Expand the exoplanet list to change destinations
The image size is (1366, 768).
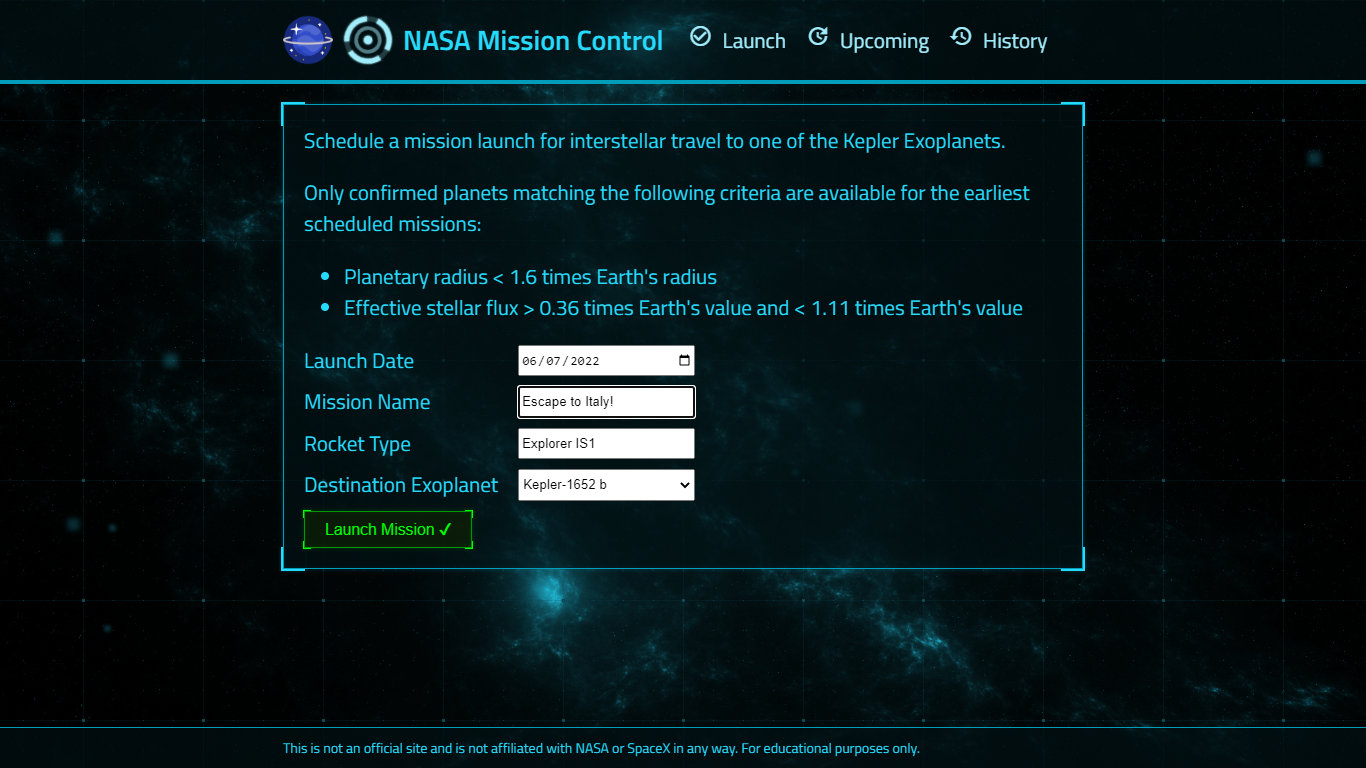point(605,484)
